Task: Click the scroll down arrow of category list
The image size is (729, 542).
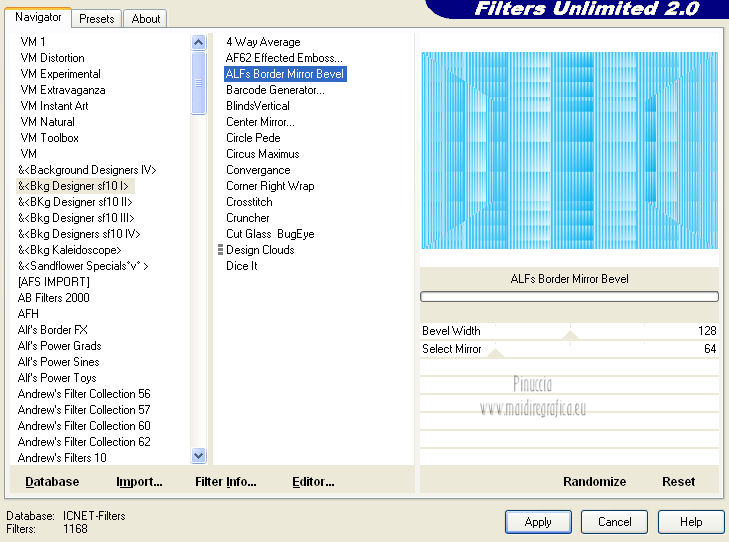Action: (199, 456)
